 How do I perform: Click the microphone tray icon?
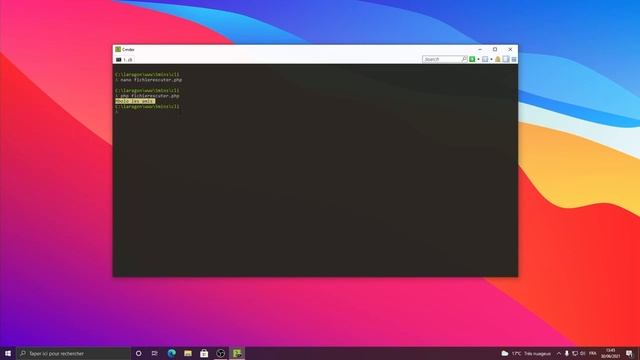click(x=567, y=353)
